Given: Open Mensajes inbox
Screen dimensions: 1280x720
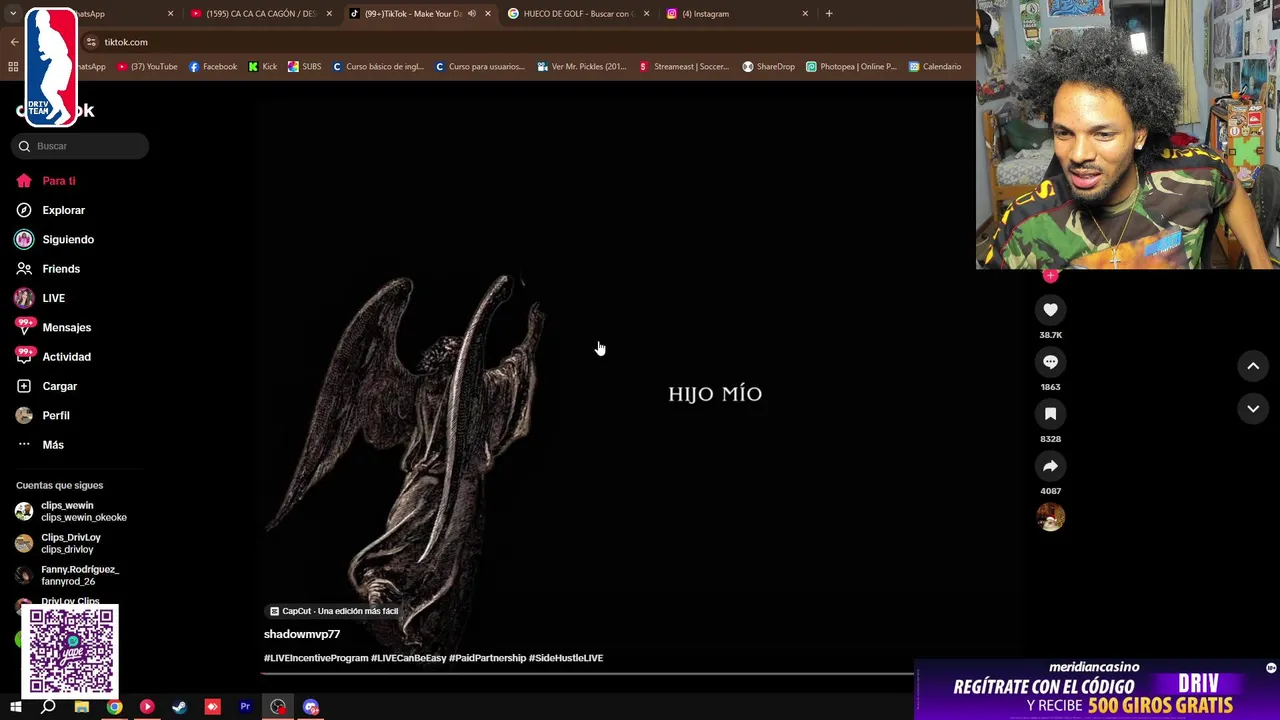Looking at the screenshot, I should point(66,327).
